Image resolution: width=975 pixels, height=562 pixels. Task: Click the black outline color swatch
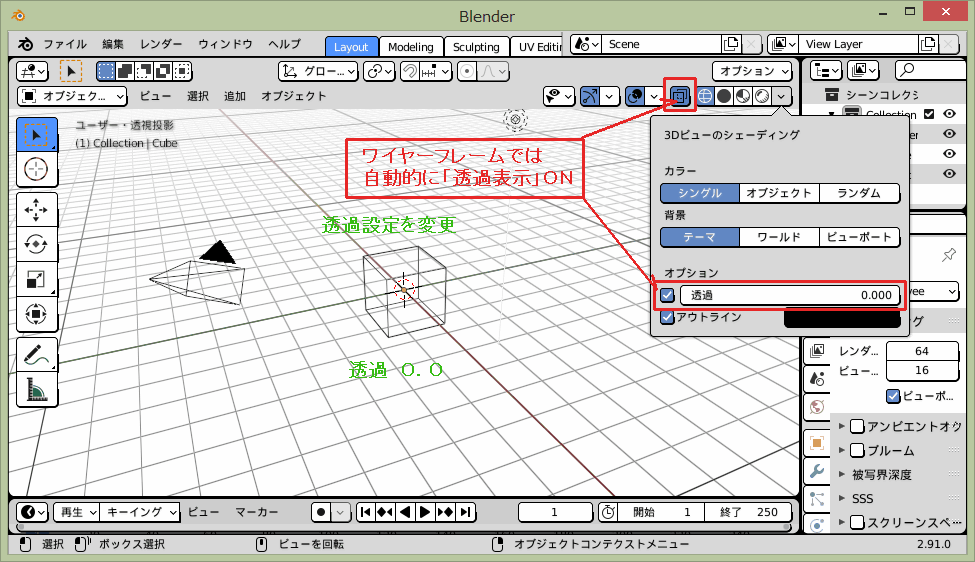click(842, 318)
